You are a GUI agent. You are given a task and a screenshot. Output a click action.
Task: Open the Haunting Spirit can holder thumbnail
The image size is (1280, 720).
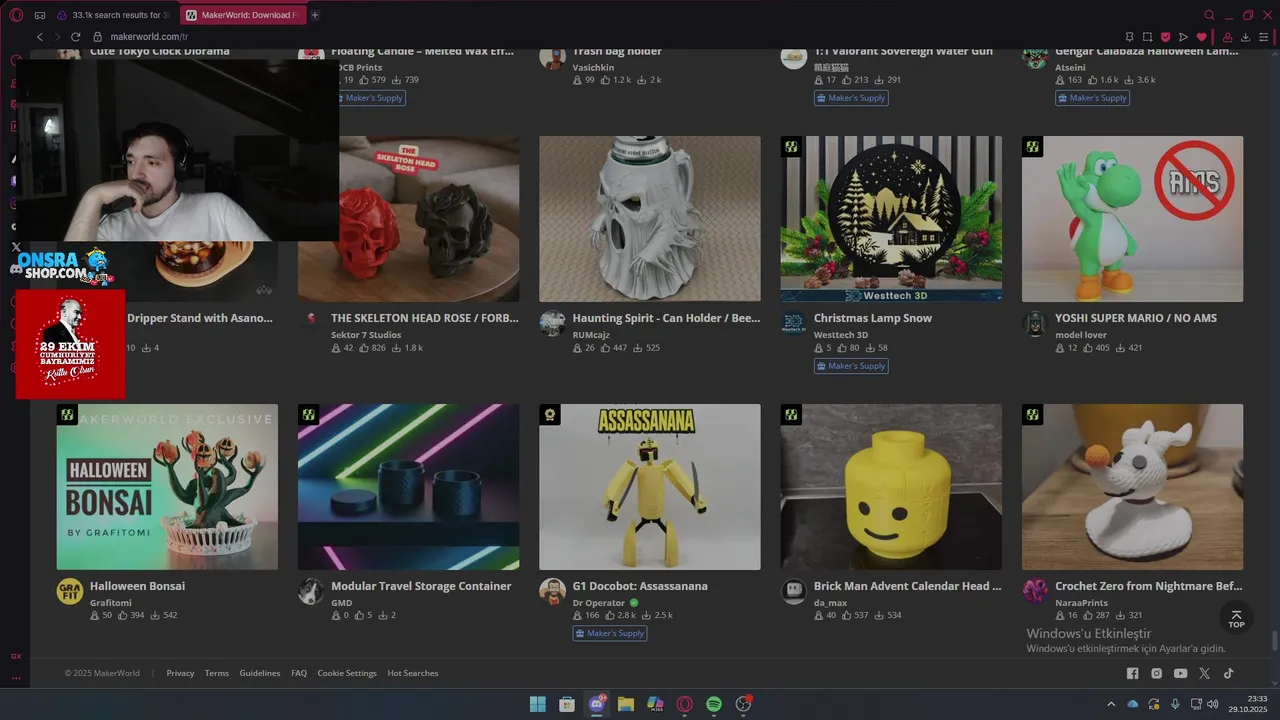tap(650, 219)
